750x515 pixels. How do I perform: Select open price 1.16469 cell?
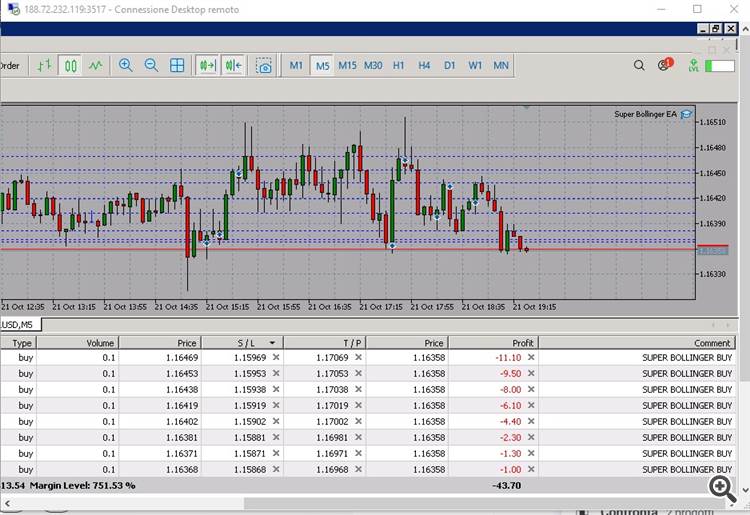(160, 357)
